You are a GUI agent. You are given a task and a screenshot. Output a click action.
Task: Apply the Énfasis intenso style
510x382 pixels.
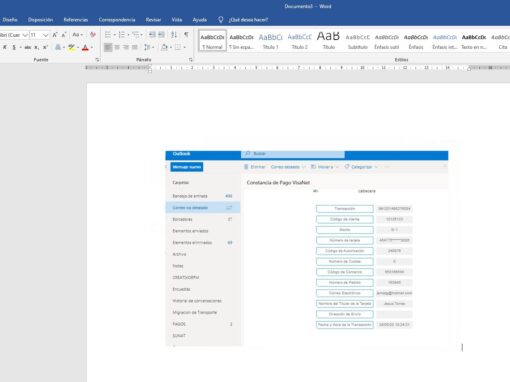click(x=445, y=41)
